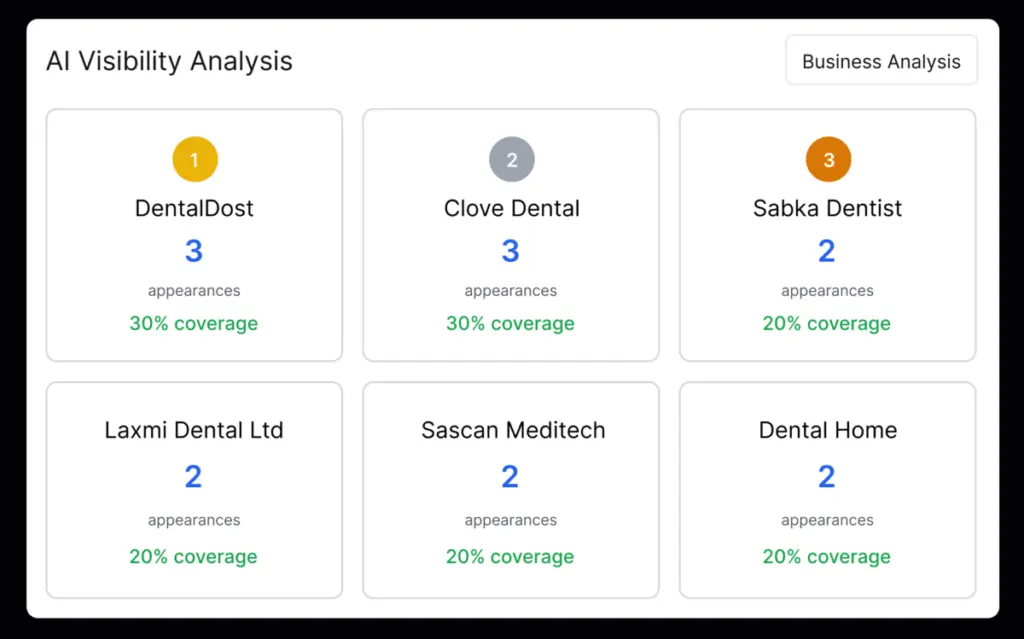Select the Sascan Meditech card

(x=511, y=489)
